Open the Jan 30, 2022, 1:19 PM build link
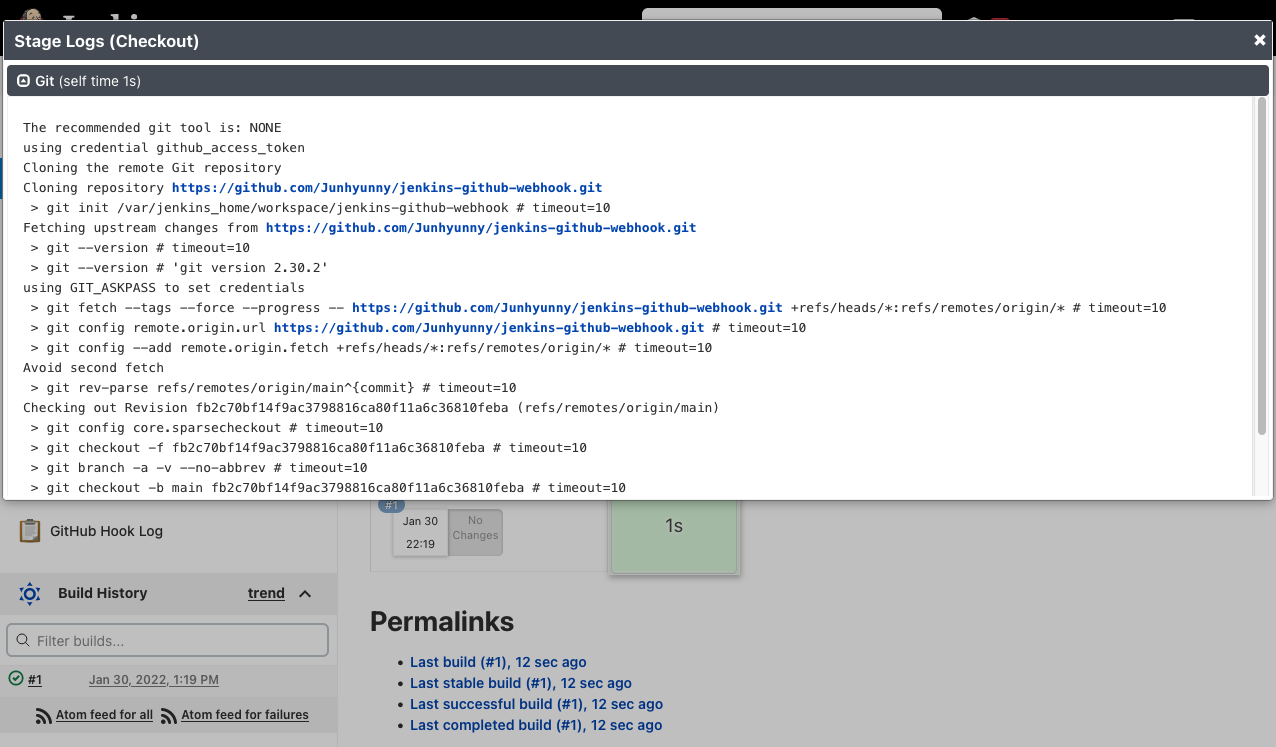Image resolution: width=1276 pixels, height=747 pixels. point(154,680)
